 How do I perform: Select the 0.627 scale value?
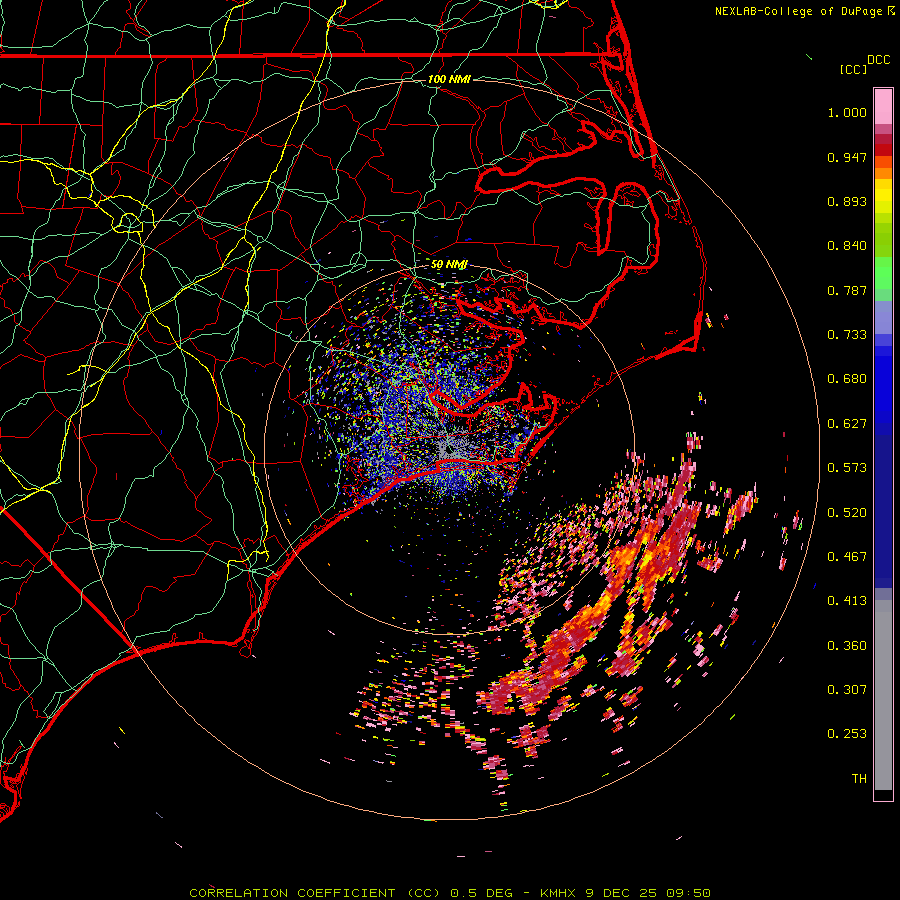point(847,424)
